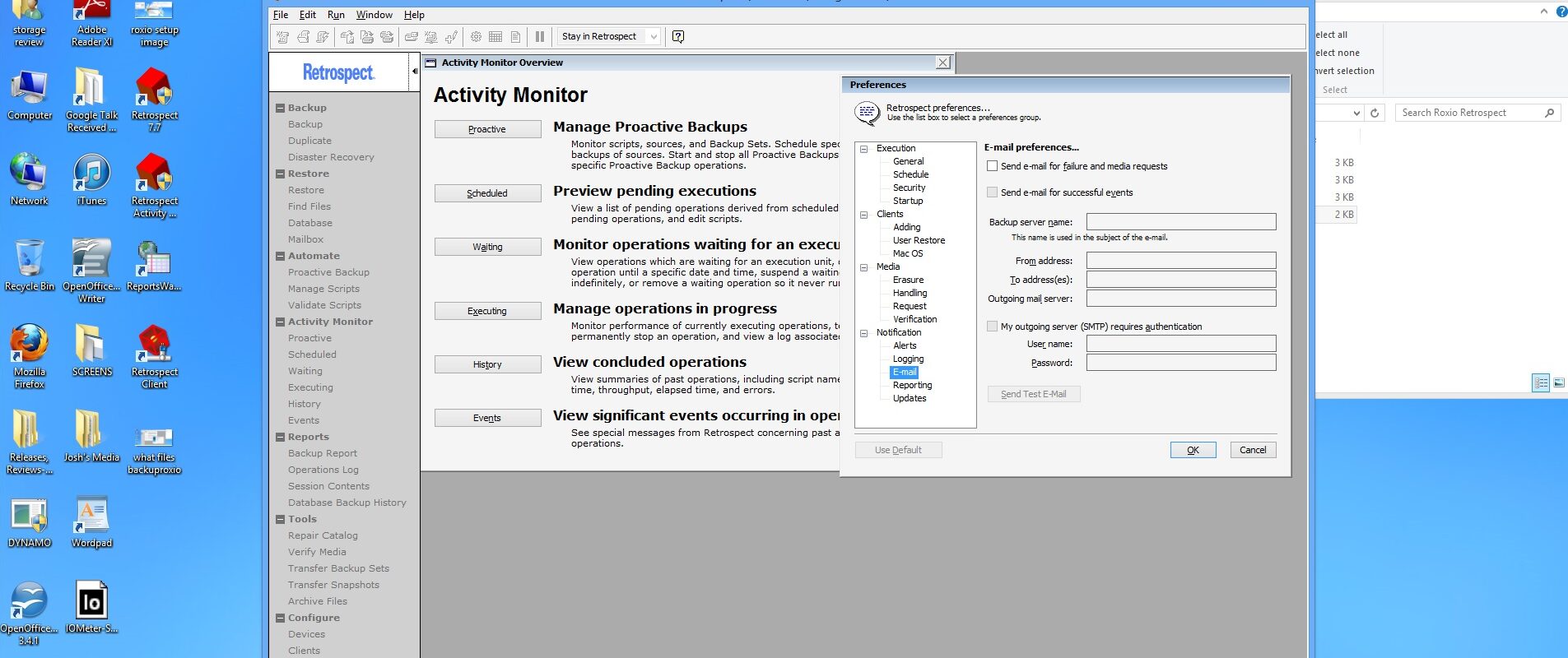Screen dimensions: 1568x658
Task: Open the Run menu
Action: coord(336,15)
